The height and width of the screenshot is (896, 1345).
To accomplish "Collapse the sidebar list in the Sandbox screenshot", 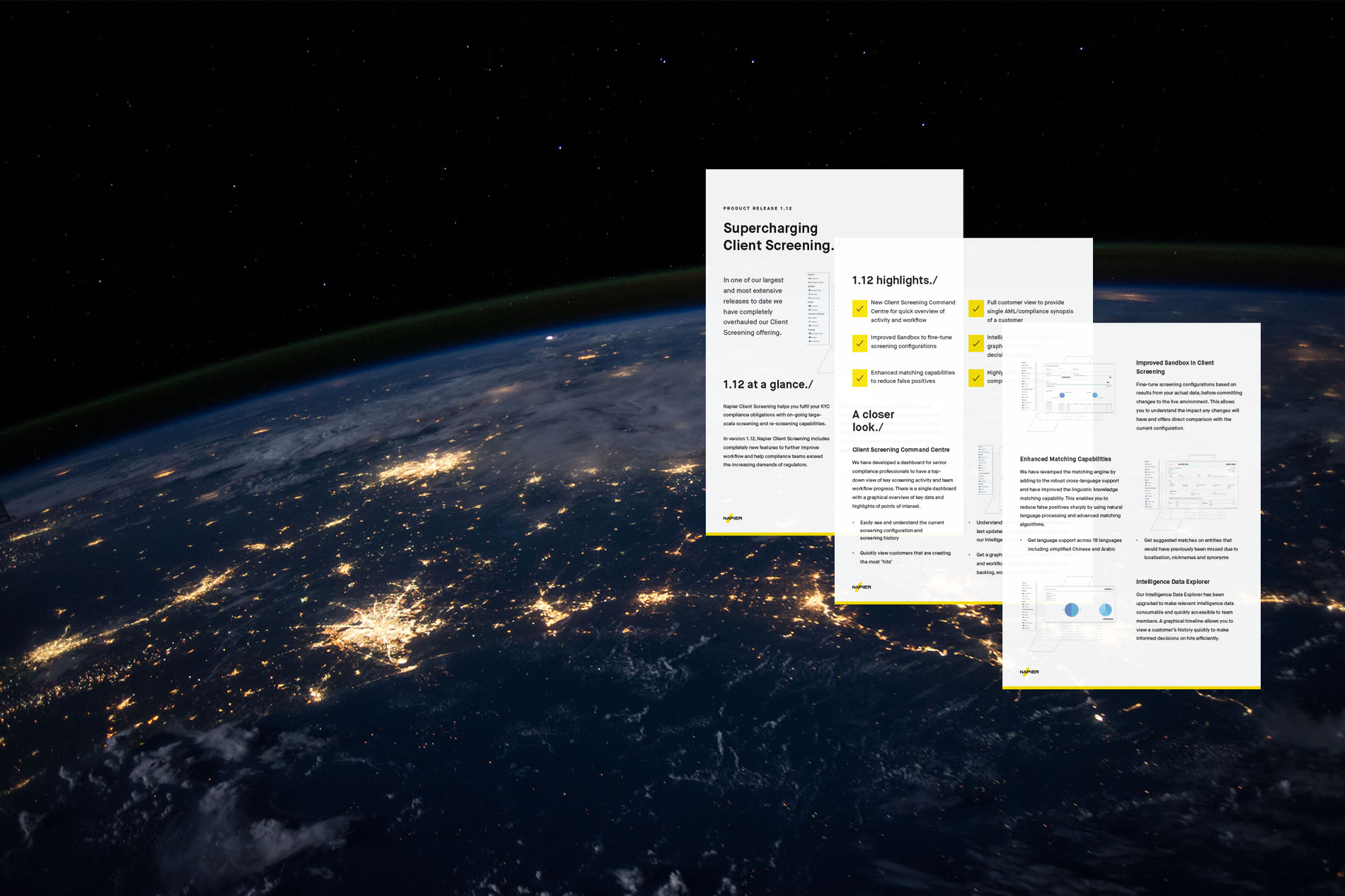I will (1026, 386).
